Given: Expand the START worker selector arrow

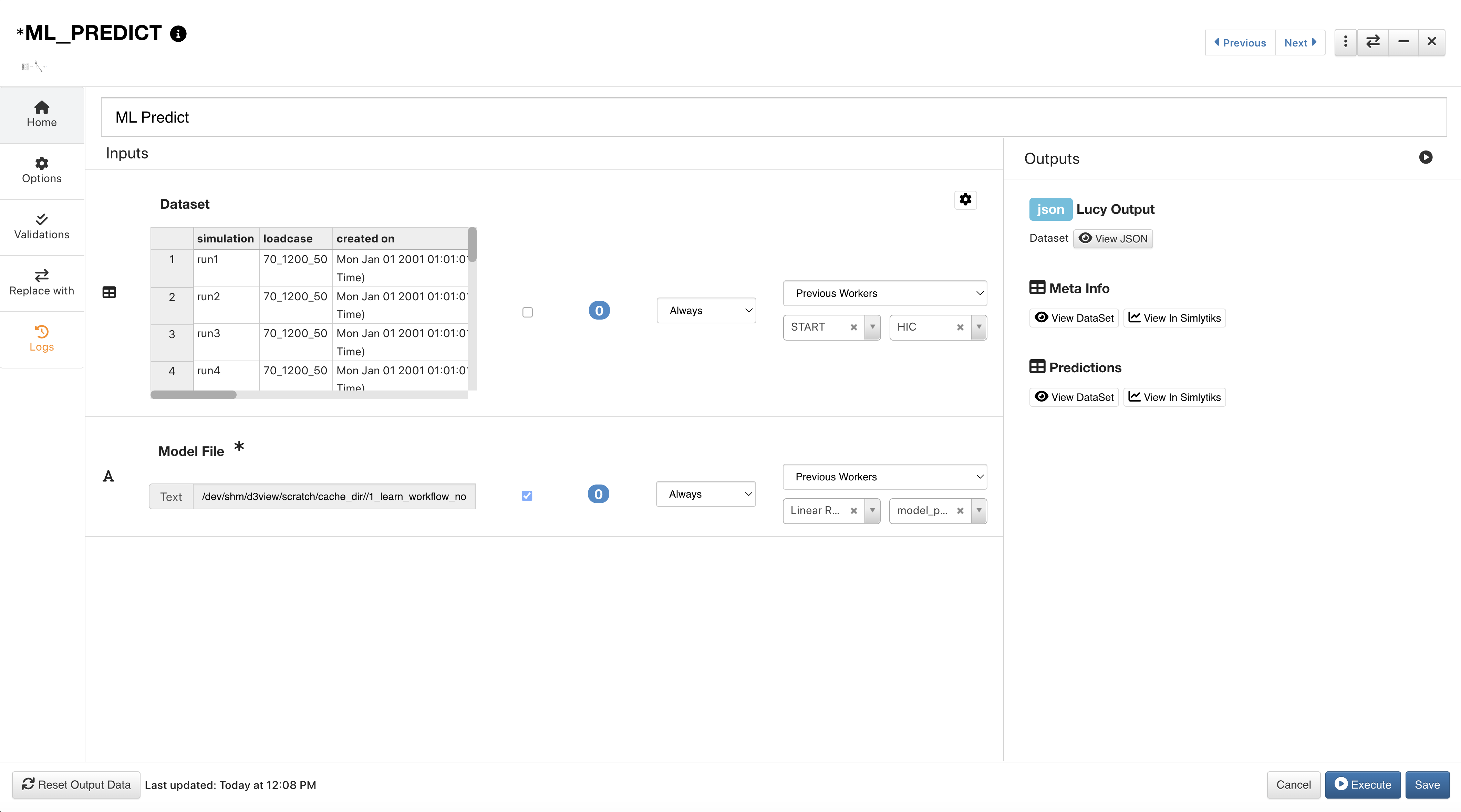Looking at the screenshot, I should [872, 327].
